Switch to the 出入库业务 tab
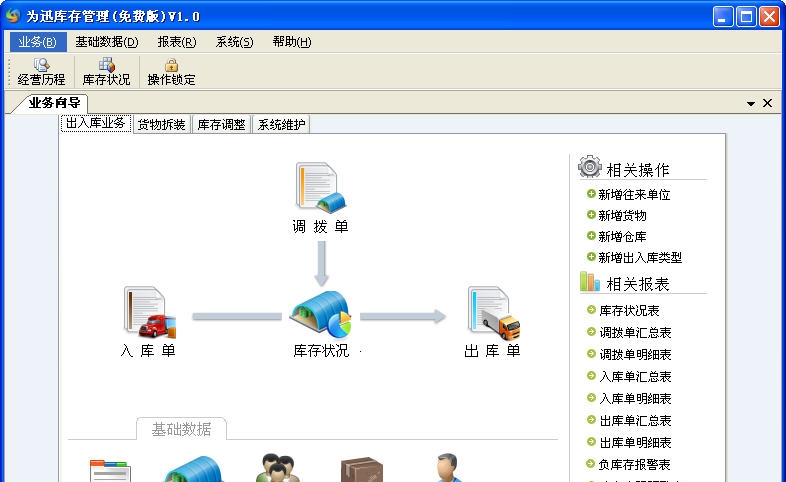 (96, 124)
